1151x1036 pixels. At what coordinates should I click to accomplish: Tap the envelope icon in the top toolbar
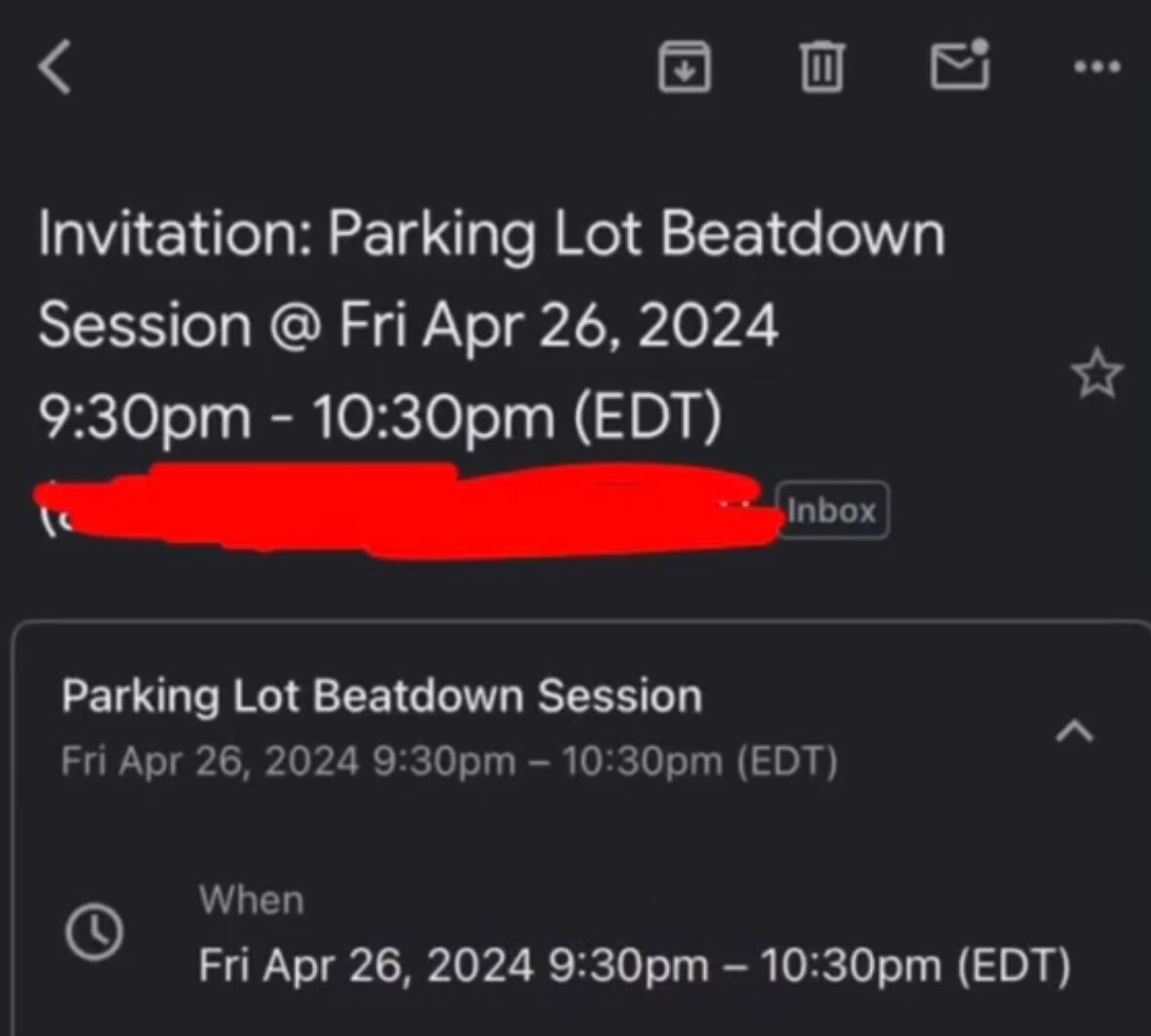tap(961, 67)
